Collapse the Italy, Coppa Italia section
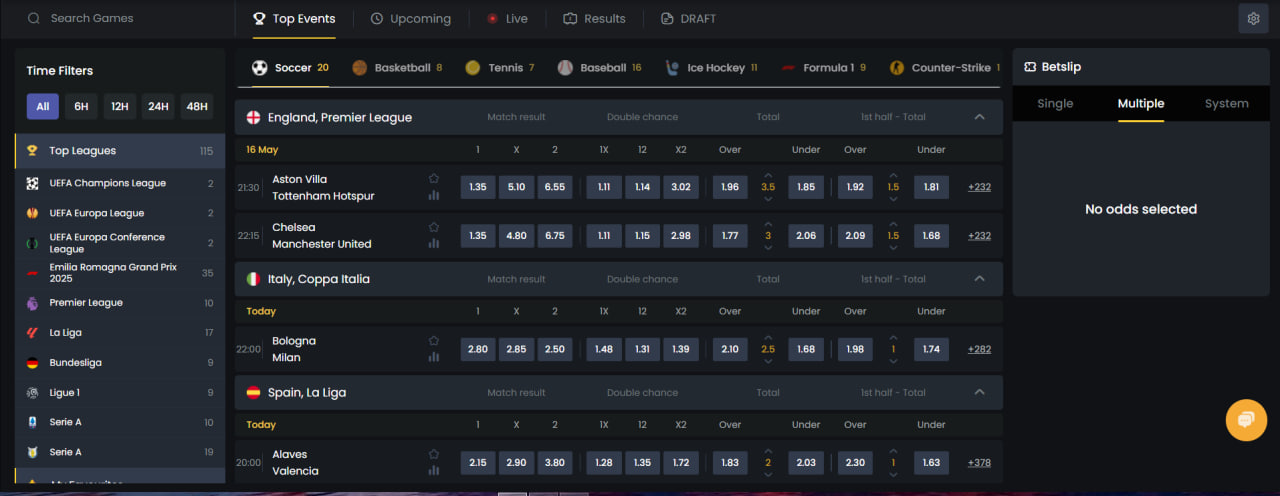The image size is (1280, 496). (980, 279)
